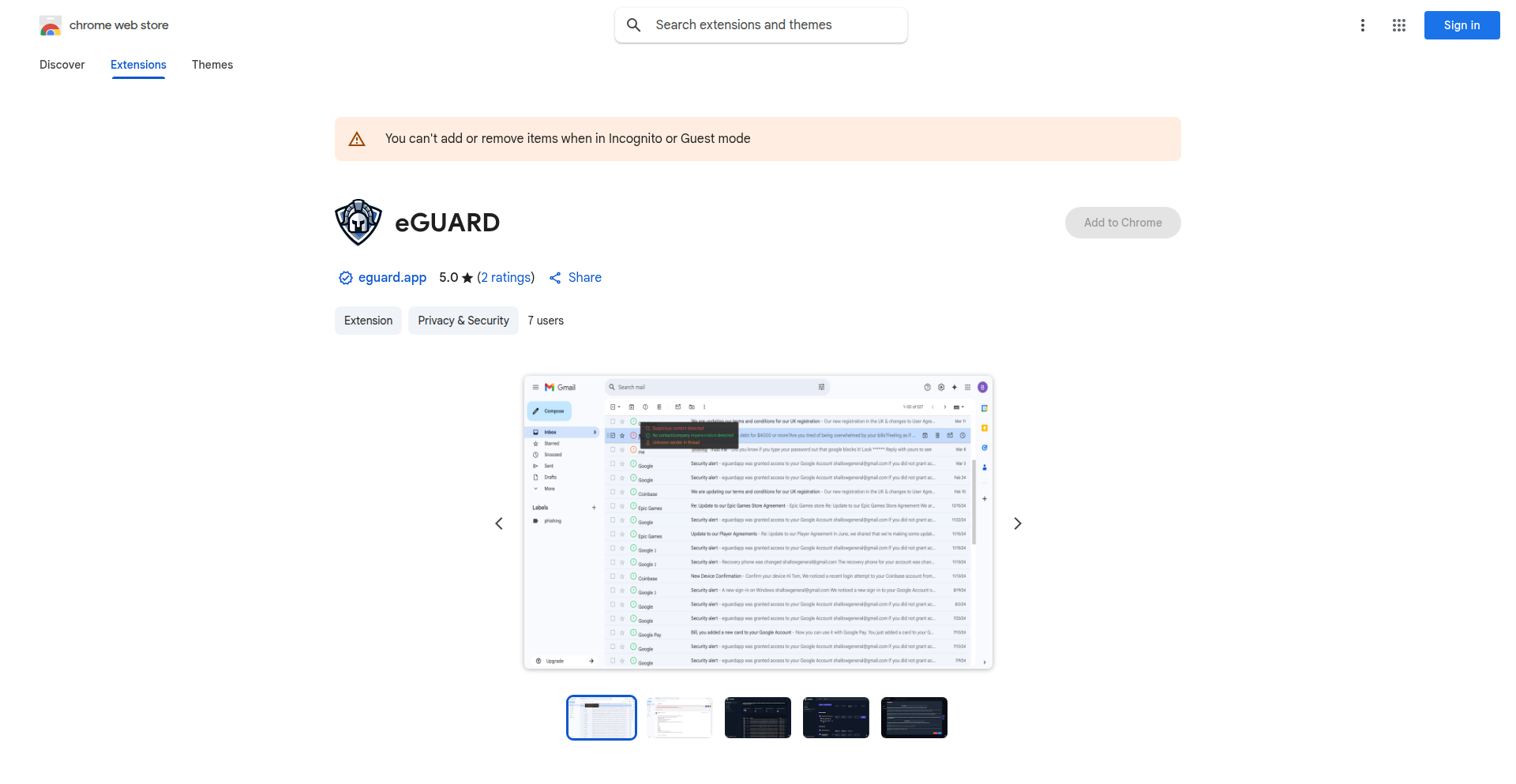Open the Themes tab

[212, 65]
